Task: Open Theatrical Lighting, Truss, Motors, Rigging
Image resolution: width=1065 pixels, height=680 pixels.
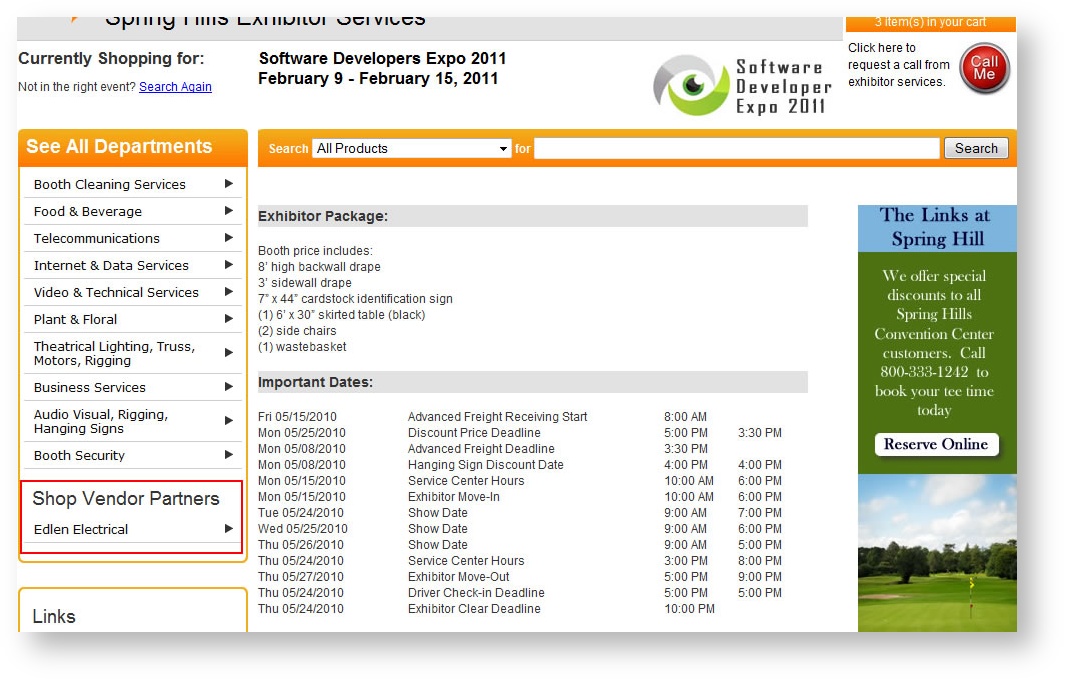Action: tap(114, 353)
